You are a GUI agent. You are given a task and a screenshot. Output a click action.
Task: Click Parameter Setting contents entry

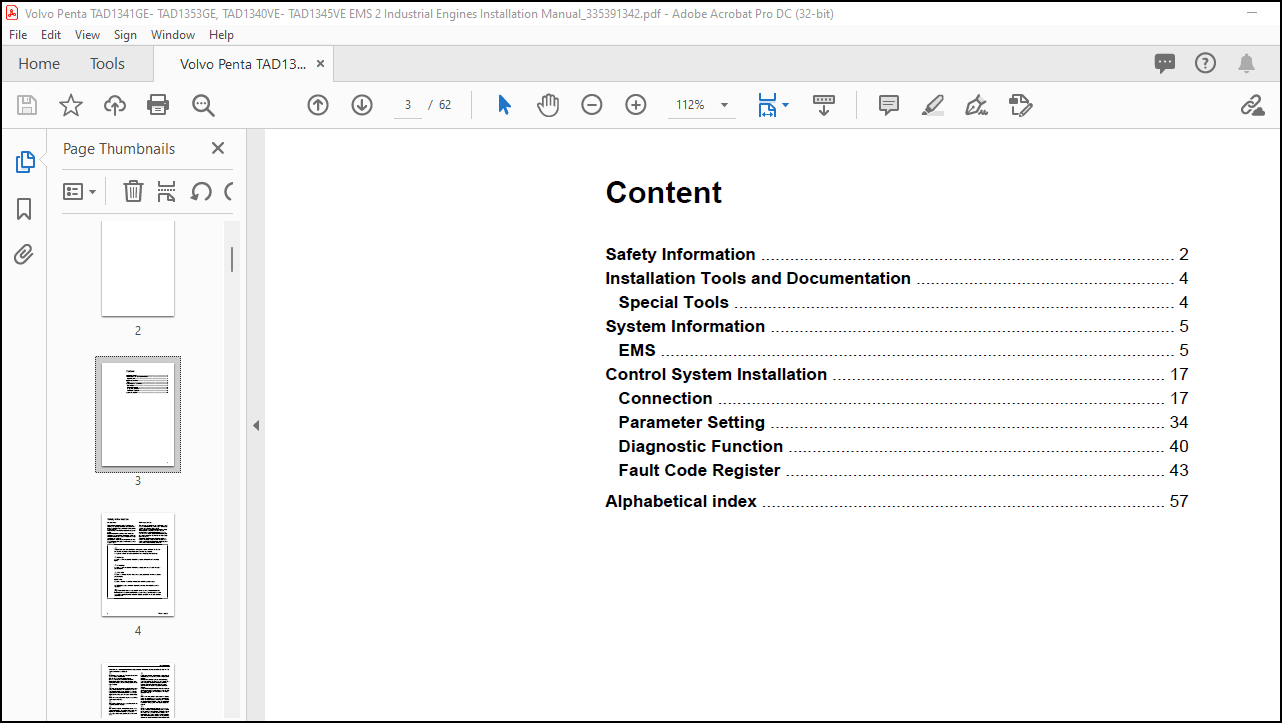[x=903, y=422]
